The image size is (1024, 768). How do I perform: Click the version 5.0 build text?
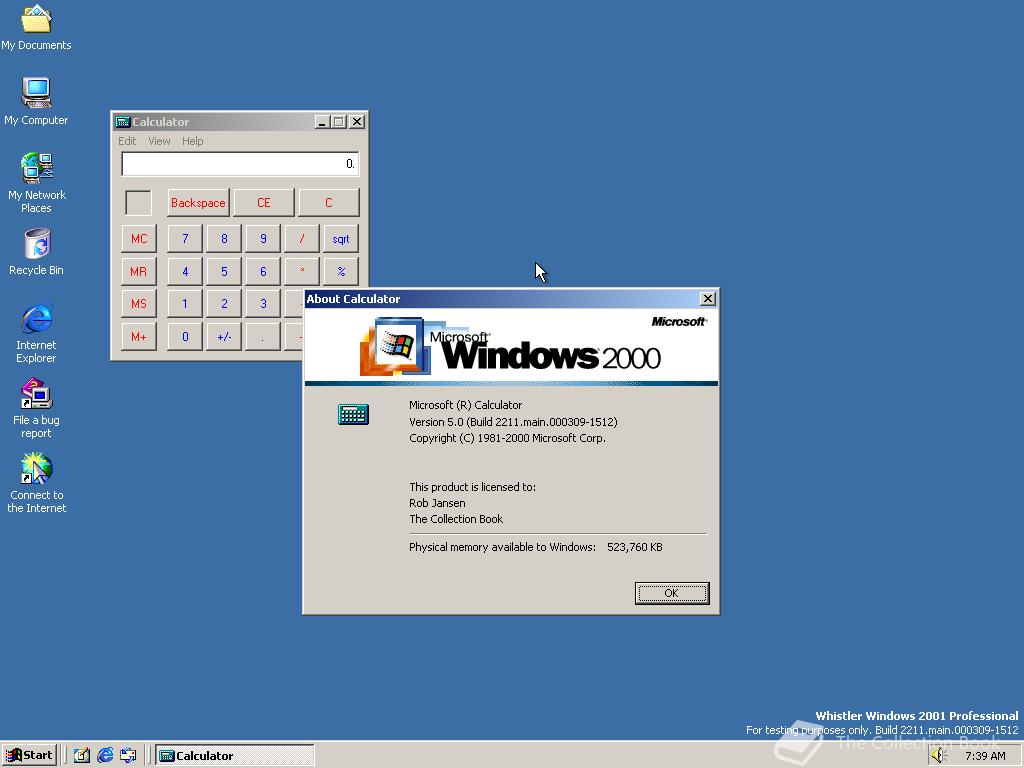513,422
